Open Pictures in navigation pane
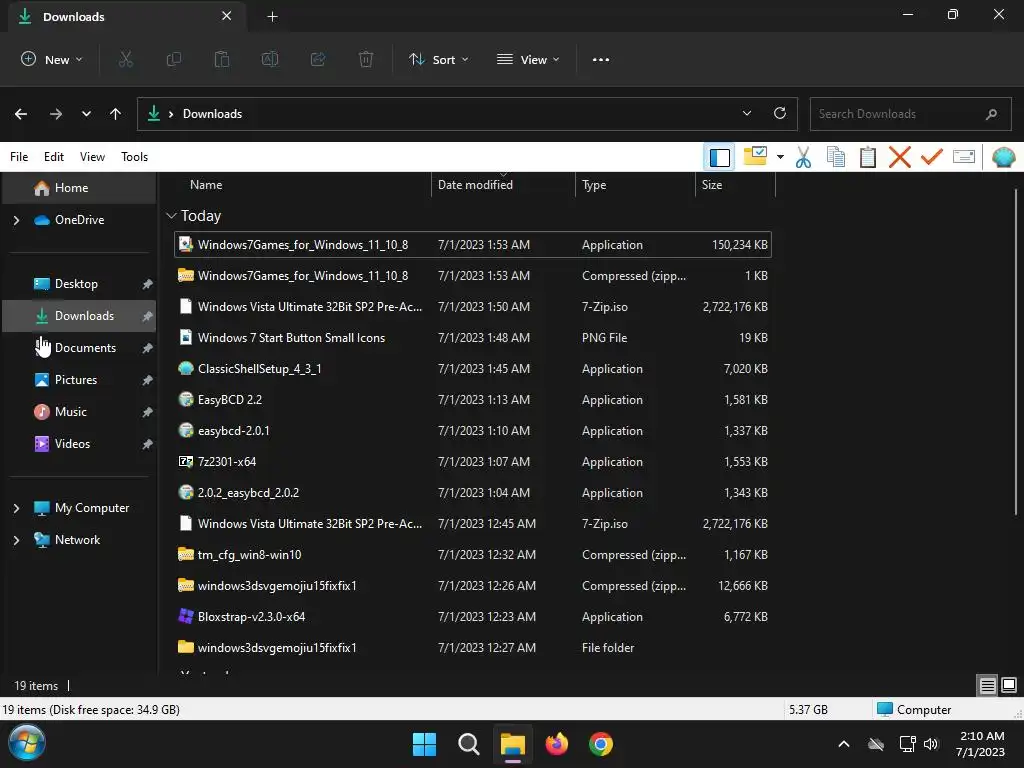 [79, 380]
